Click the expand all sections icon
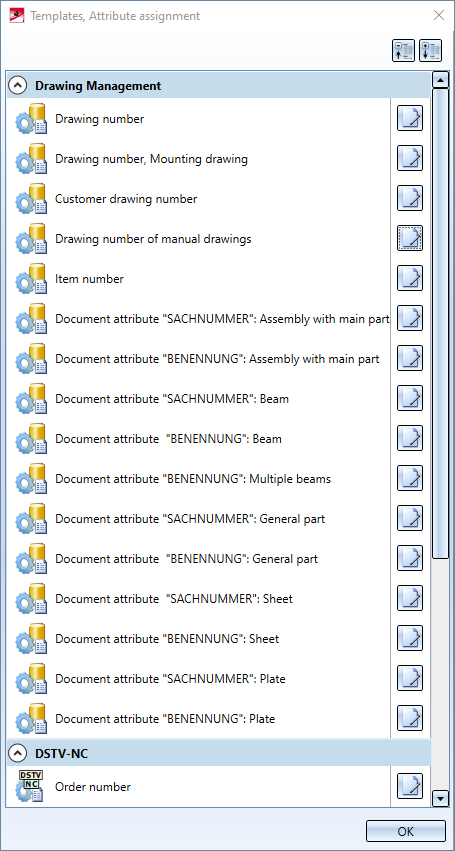This screenshot has height=851, width=455. click(430, 50)
